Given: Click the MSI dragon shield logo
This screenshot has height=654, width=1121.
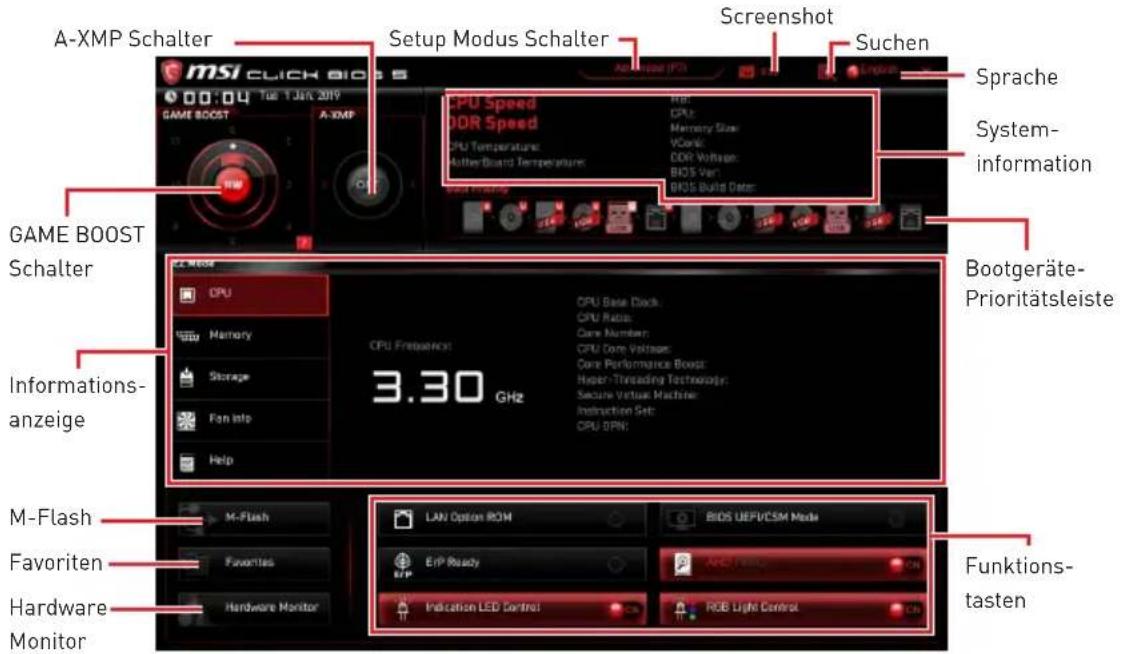Looking at the screenshot, I should coord(172,72).
